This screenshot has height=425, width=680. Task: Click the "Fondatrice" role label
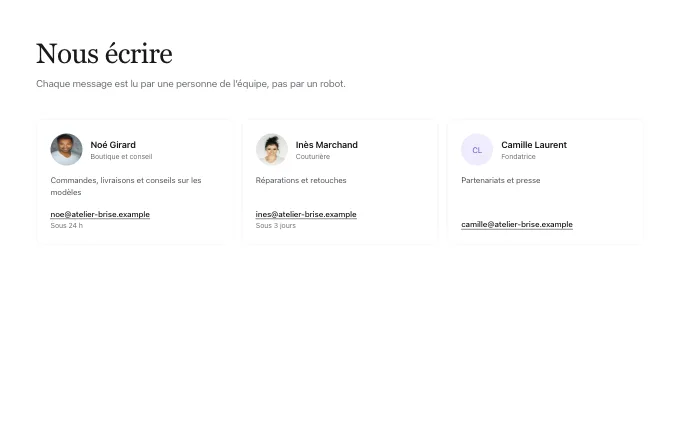[518, 157]
